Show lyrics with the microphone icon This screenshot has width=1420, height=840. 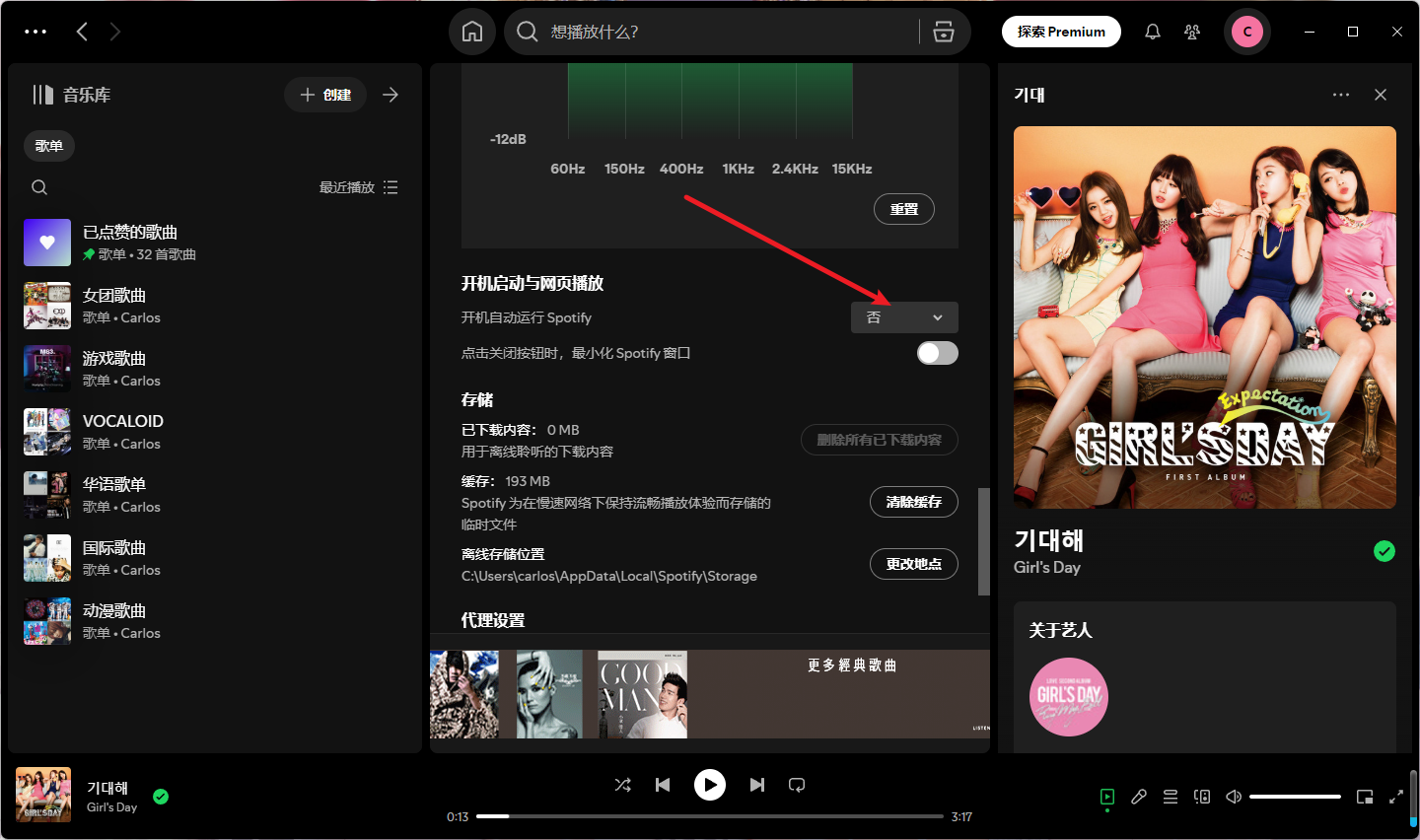coord(1139,797)
